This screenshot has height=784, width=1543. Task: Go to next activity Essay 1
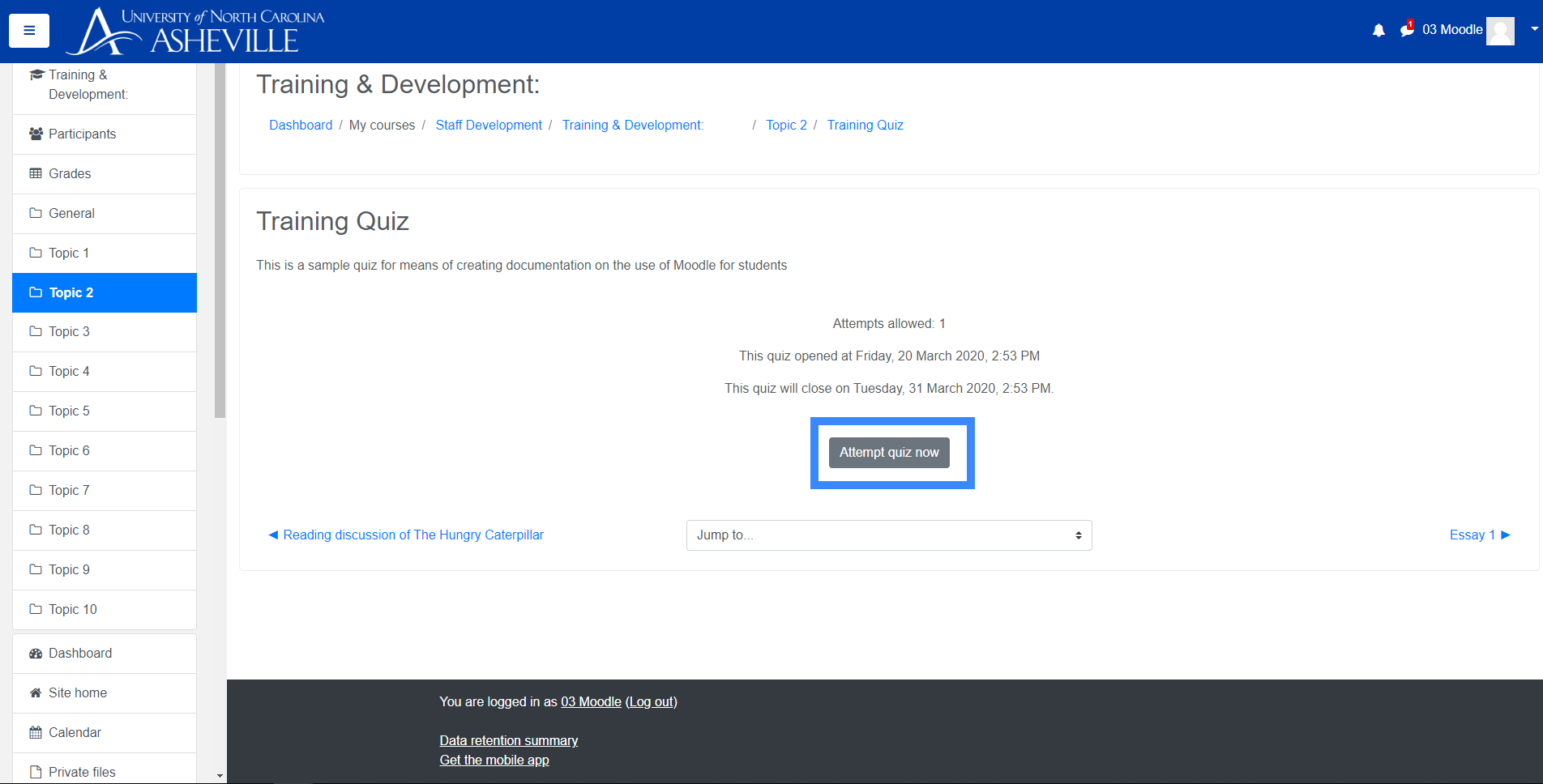(1479, 535)
